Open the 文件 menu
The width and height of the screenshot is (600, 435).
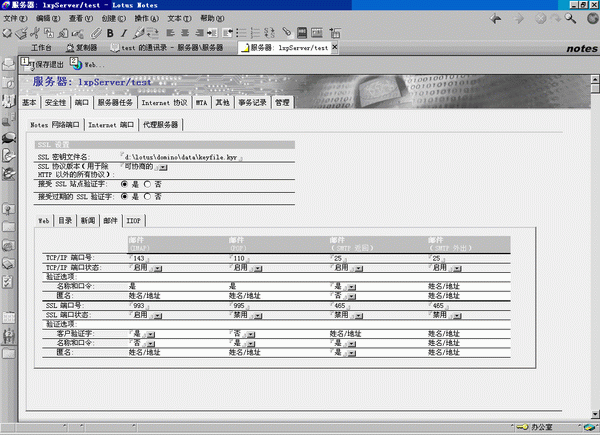click(15, 18)
